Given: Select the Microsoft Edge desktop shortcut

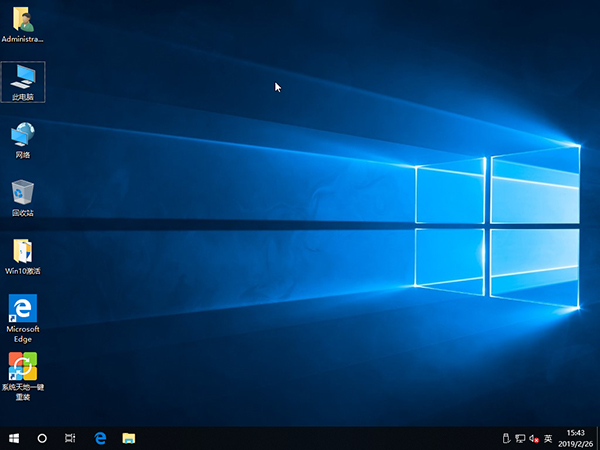Looking at the screenshot, I should click(23, 318).
